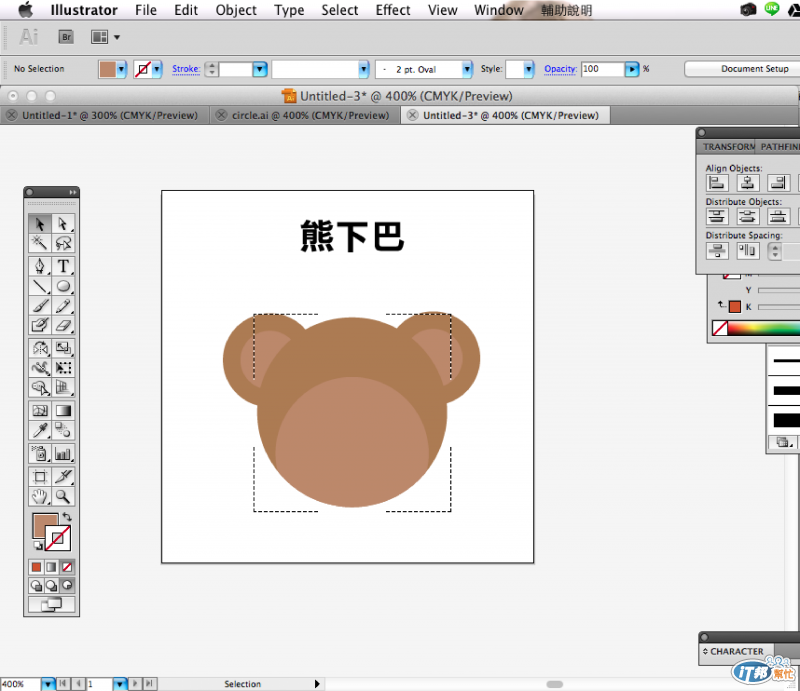Viewport: 800px width, 691px height.
Task: Open the Effect menu
Action: click(393, 10)
